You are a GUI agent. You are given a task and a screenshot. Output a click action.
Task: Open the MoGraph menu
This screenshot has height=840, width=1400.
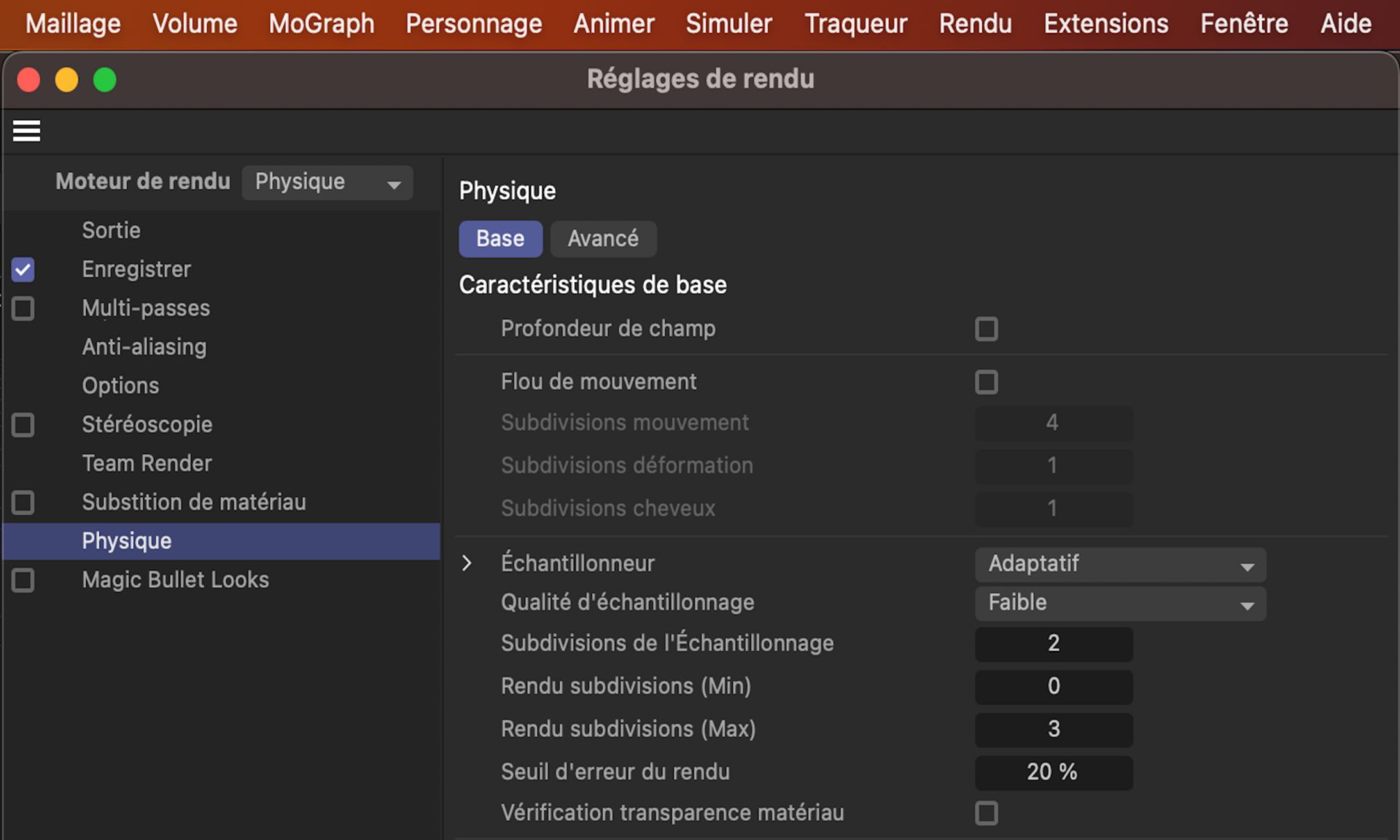(321, 24)
